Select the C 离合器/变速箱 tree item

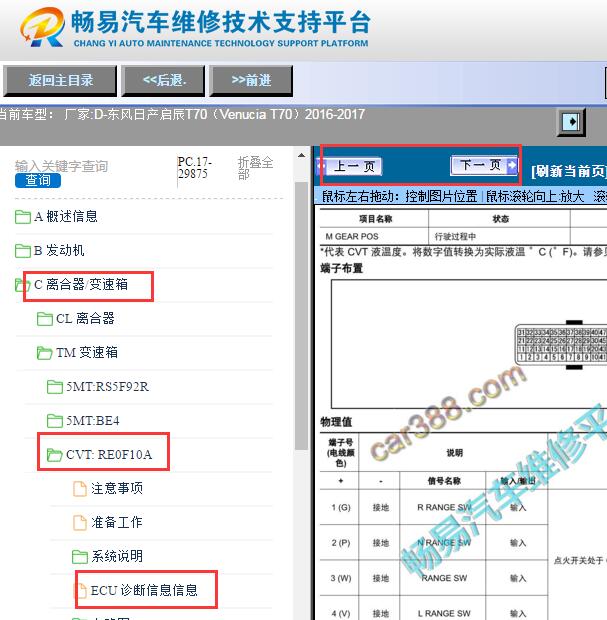(x=81, y=285)
